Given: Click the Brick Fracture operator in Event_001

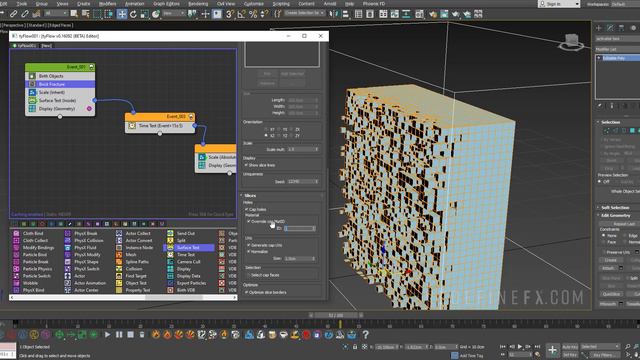Looking at the screenshot, I should coord(60,84).
